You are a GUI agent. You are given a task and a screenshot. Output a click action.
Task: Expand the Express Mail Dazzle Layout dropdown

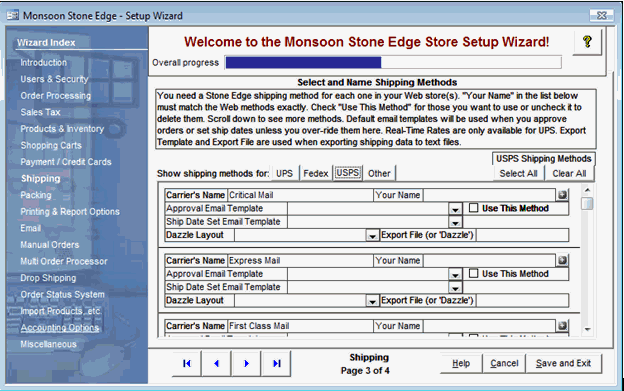[x=372, y=301]
